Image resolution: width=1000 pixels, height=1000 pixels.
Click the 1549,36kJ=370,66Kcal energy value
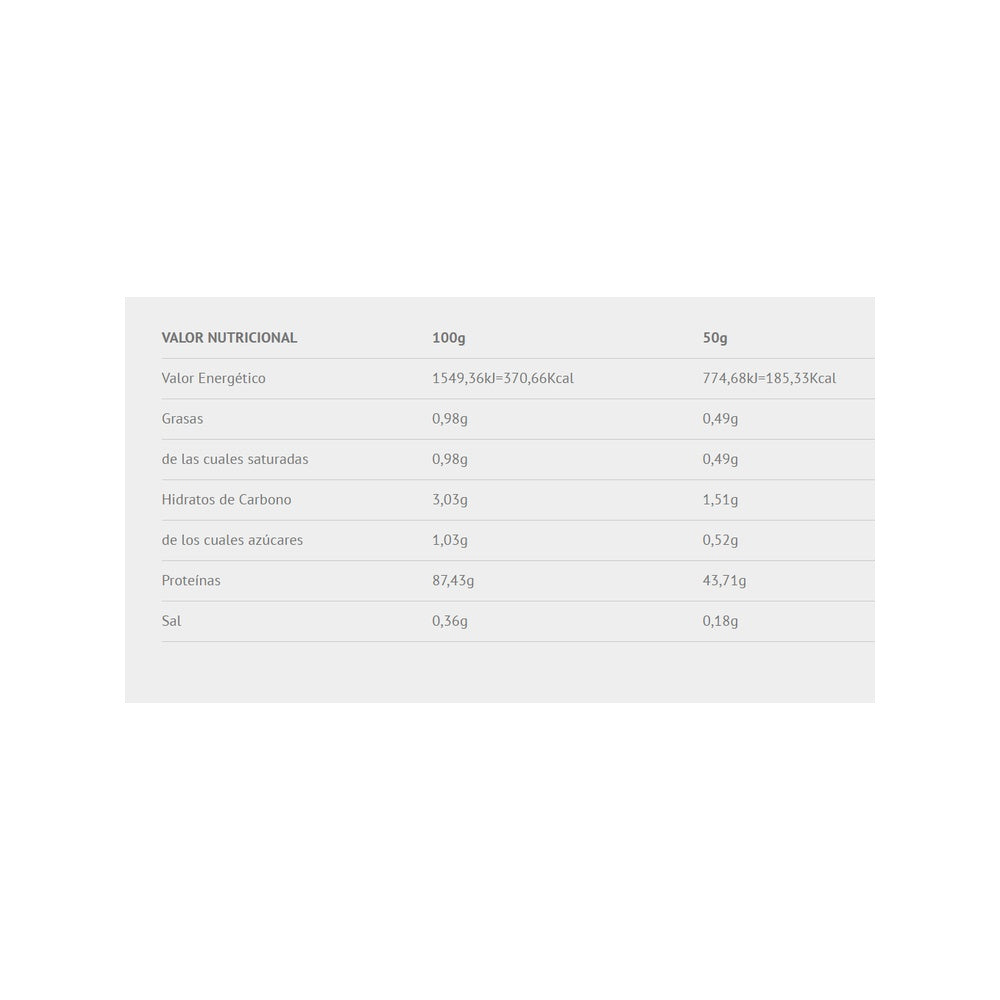502,378
